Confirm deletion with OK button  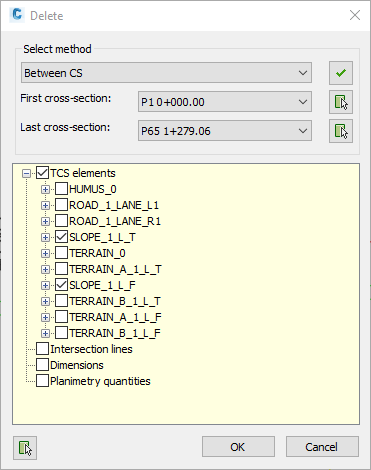click(238, 447)
